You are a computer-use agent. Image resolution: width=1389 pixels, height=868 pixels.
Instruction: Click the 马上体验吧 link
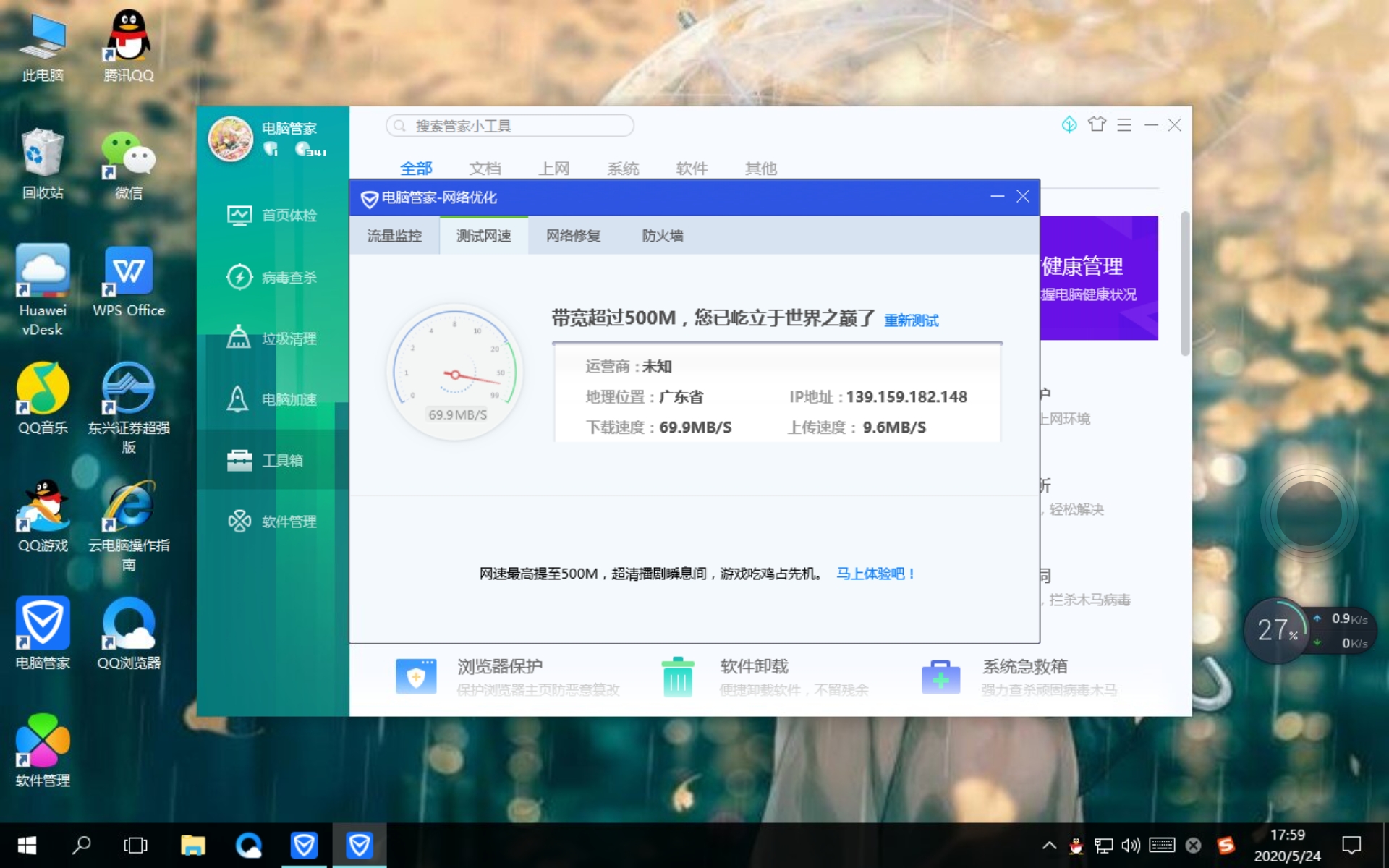tap(875, 574)
